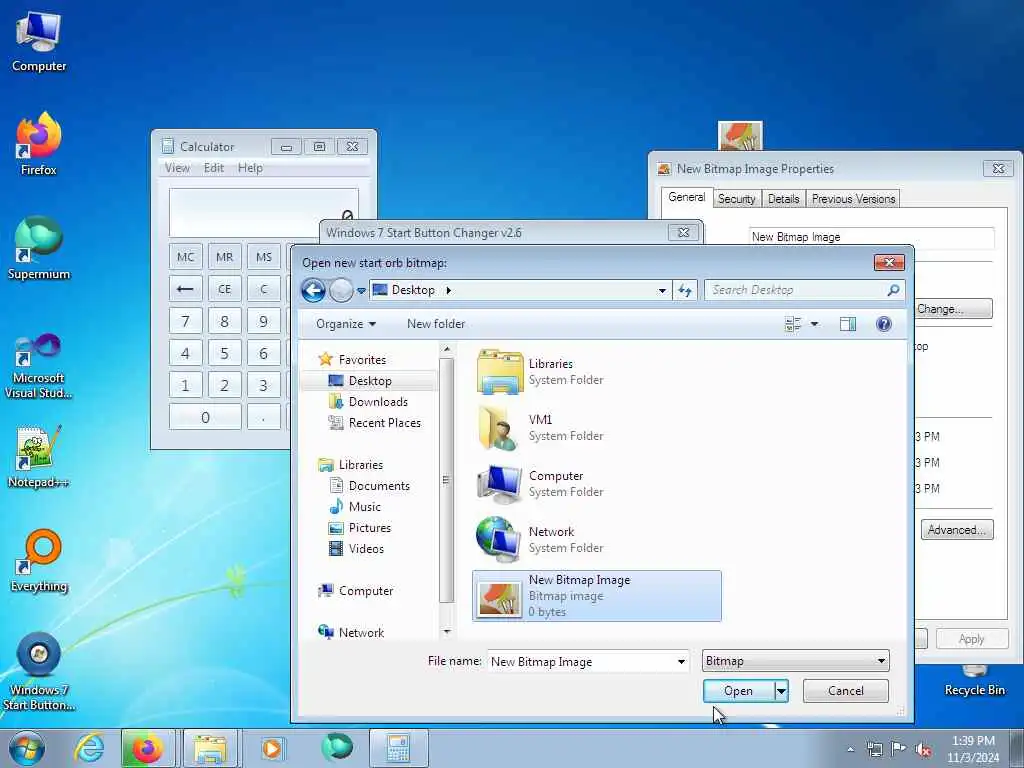Viewport: 1024px width, 768px height.
Task: Open Supermium desktop shortcut
Action: 39,249
